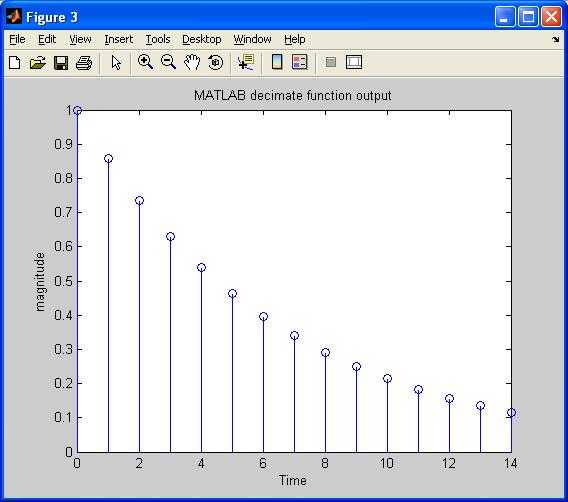Print the figure via the printer icon
Image resolution: width=568 pixels, height=502 pixels.
84,63
